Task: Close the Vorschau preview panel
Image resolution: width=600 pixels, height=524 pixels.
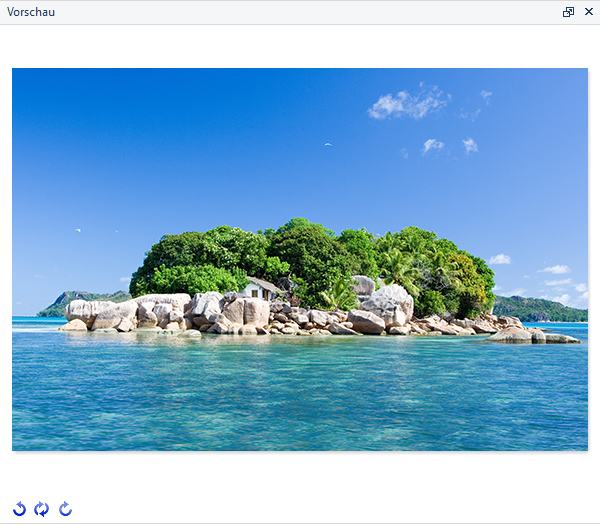Action: (589, 12)
